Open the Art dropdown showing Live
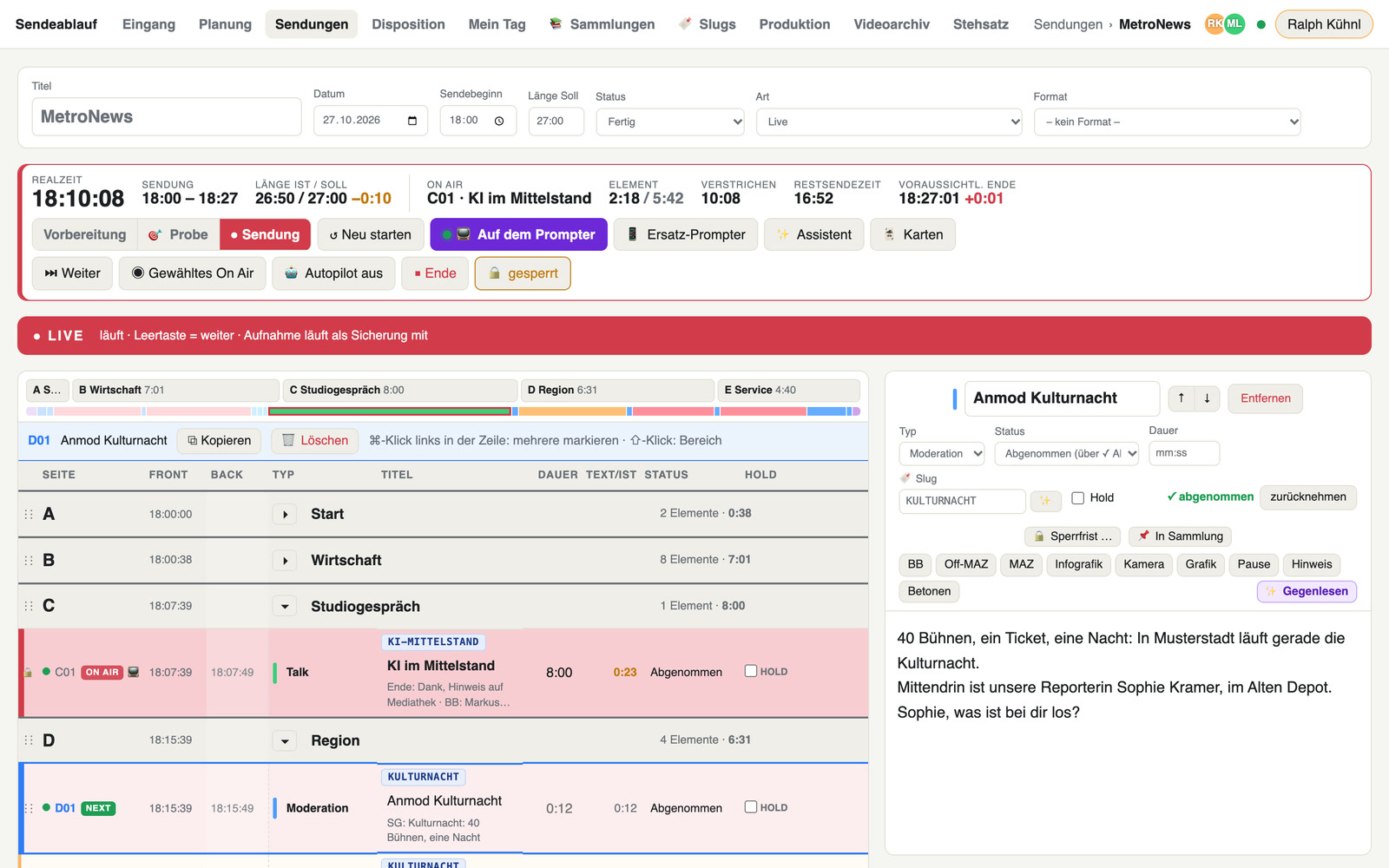This screenshot has width=1389, height=868. (889, 122)
